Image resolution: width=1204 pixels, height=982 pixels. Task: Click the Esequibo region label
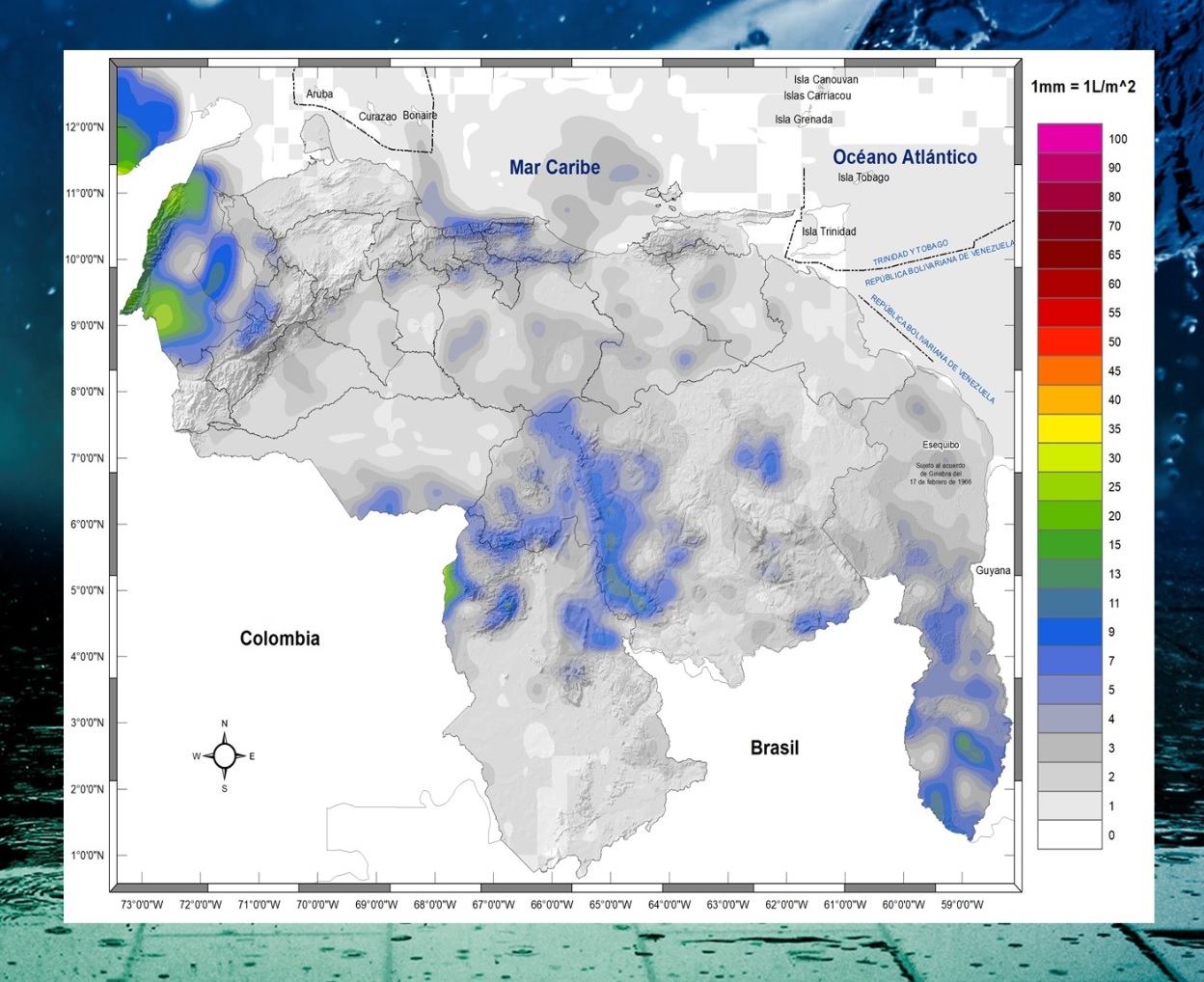pyautogui.click(x=941, y=445)
